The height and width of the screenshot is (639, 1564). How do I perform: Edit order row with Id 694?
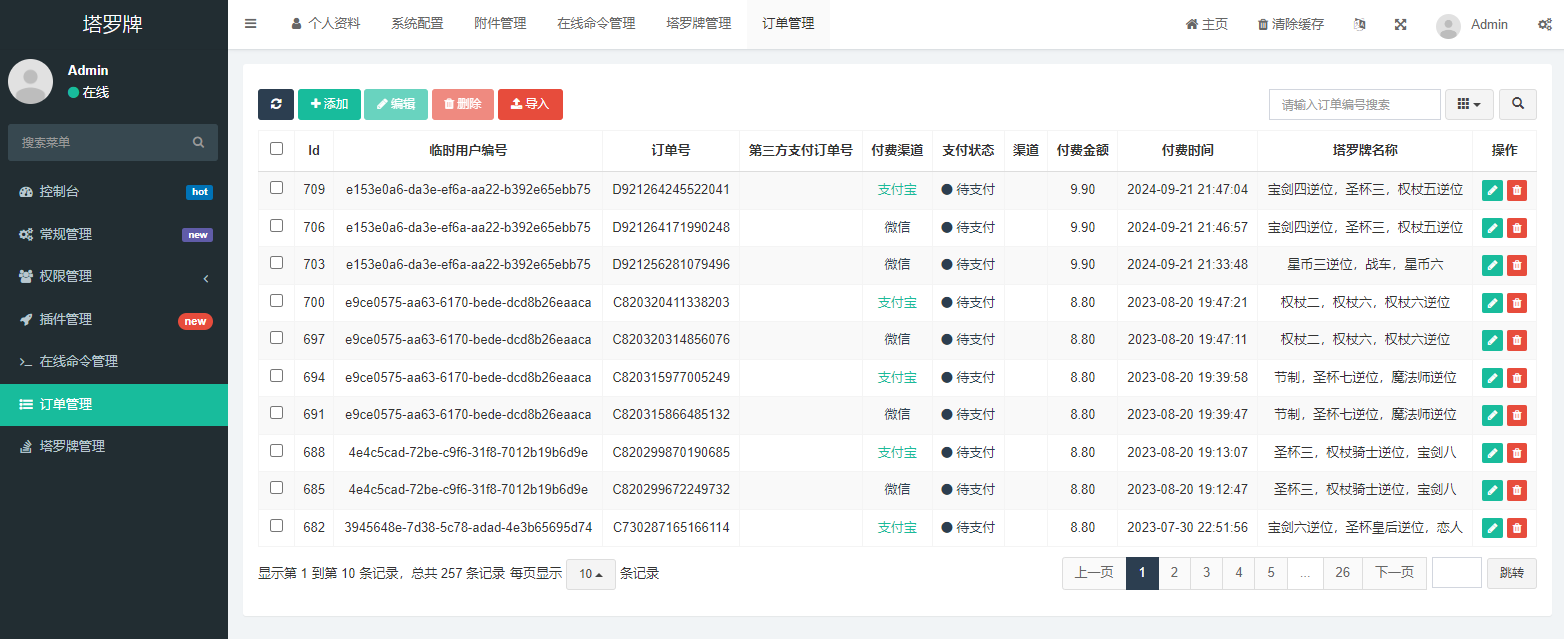[1492, 378]
